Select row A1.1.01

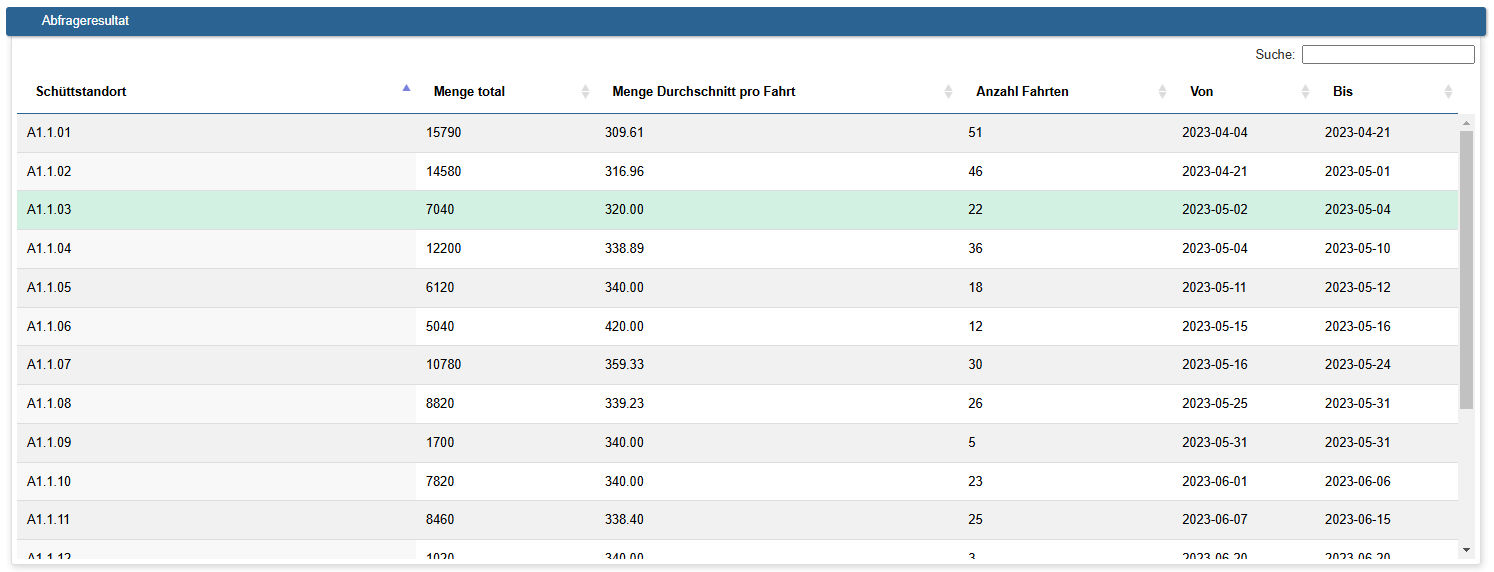737,133
